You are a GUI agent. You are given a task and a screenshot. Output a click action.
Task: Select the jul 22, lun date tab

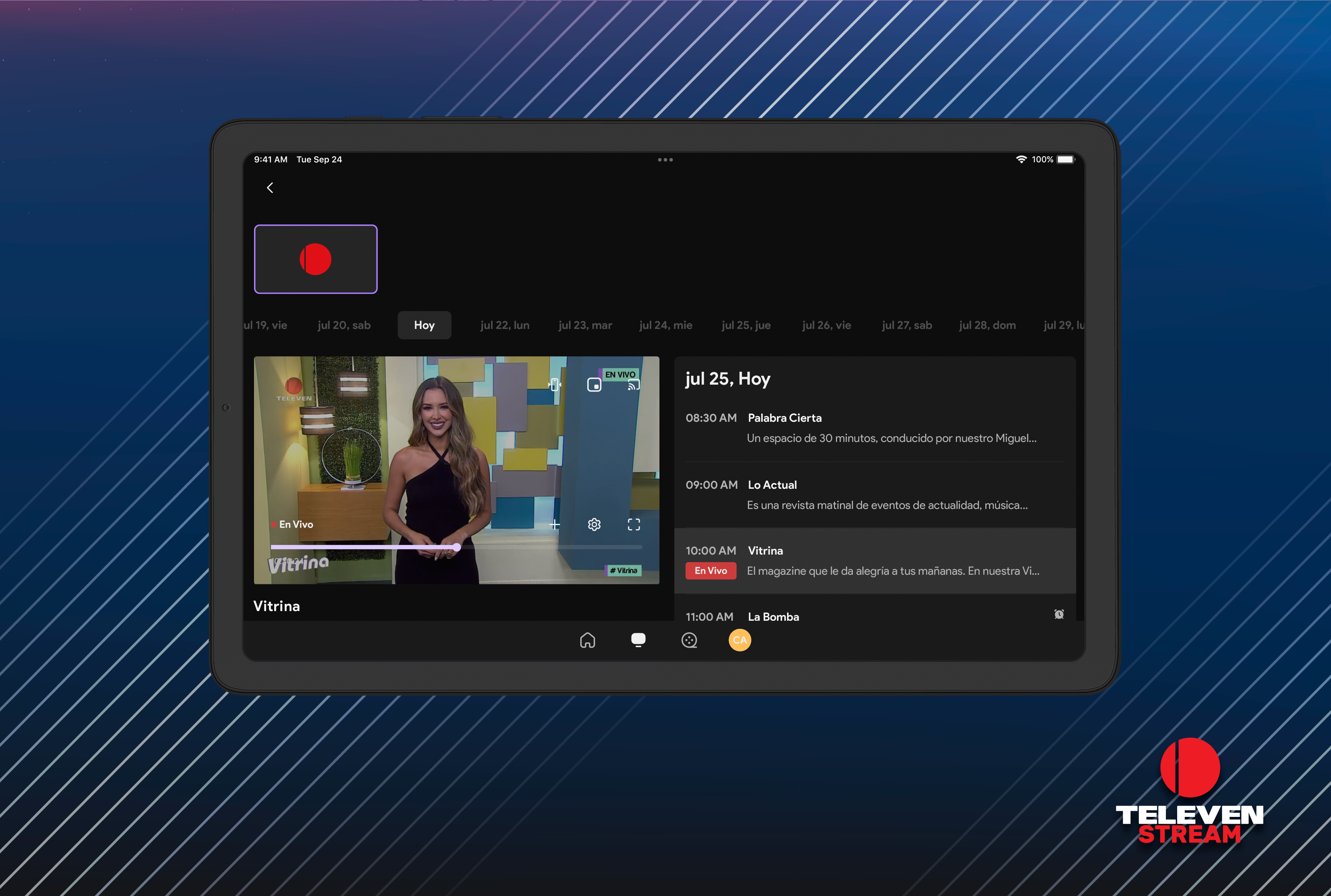tap(505, 325)
